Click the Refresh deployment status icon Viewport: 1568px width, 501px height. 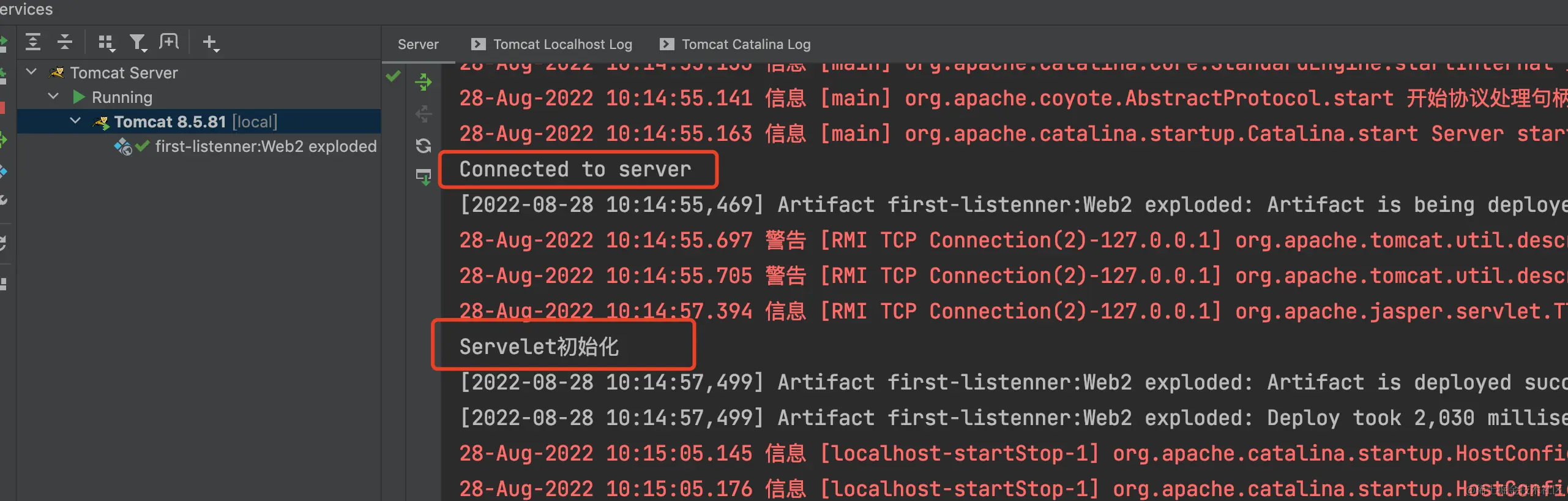tap(423, 146)
